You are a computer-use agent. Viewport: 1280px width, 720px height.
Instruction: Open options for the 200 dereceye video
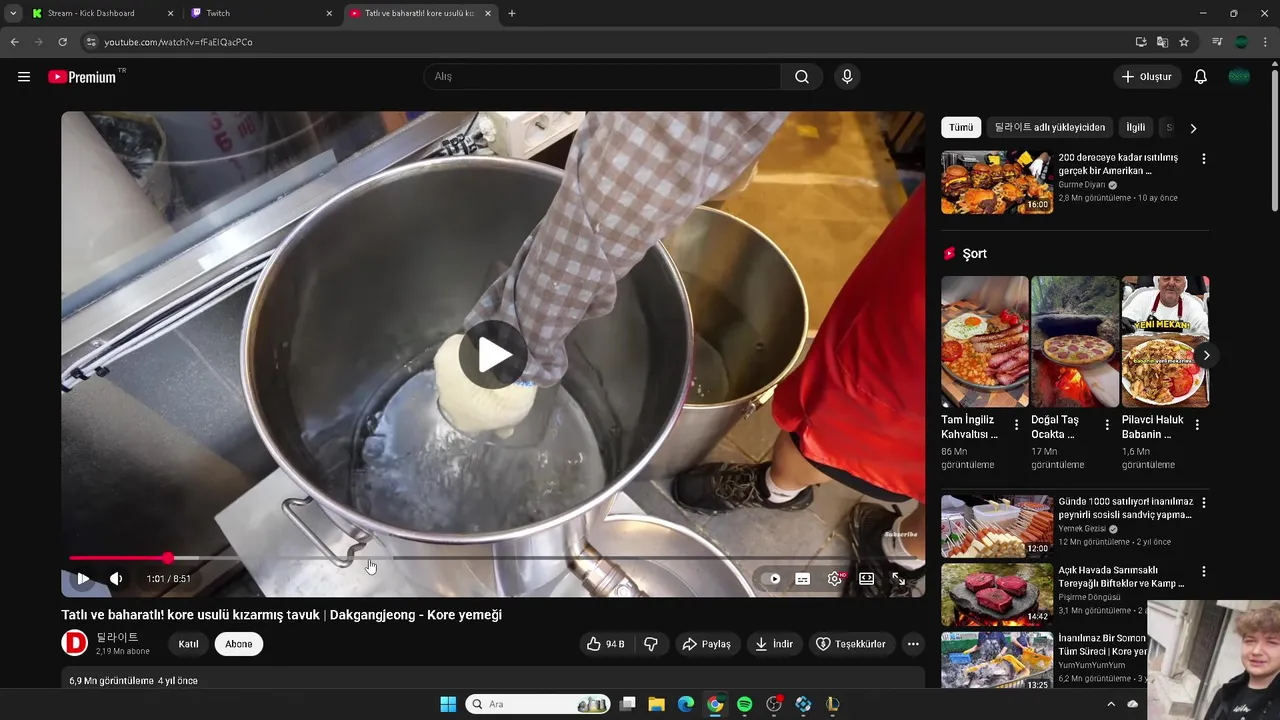(1204, 159)
